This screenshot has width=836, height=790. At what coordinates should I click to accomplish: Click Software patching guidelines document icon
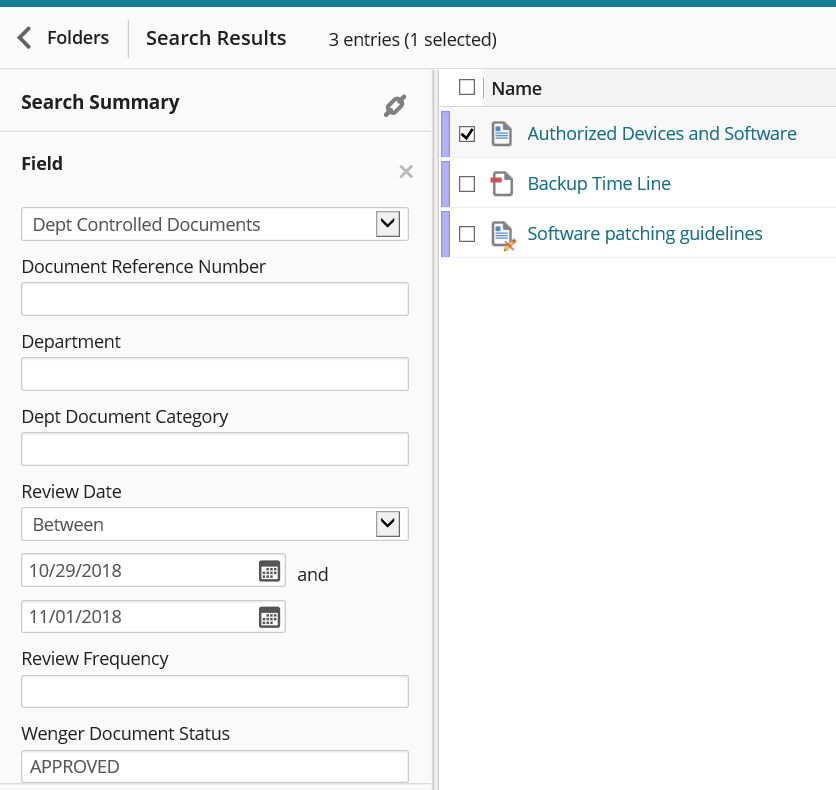click(502, 235)
